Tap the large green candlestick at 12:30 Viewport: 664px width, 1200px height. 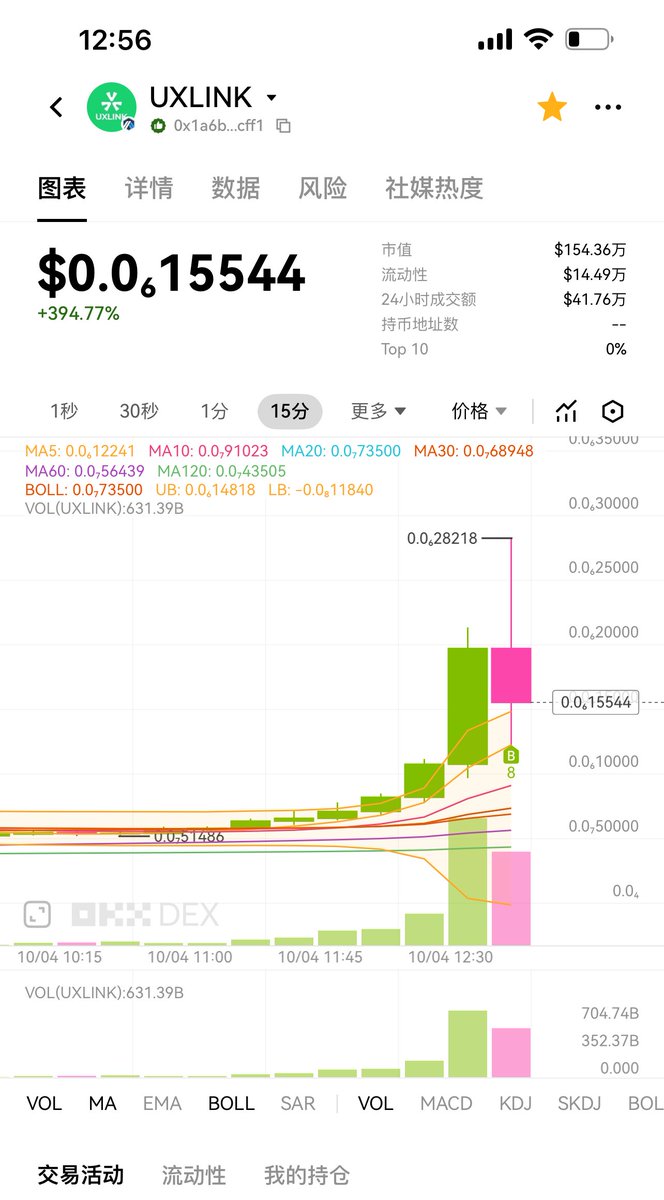(x=467, y=706)
